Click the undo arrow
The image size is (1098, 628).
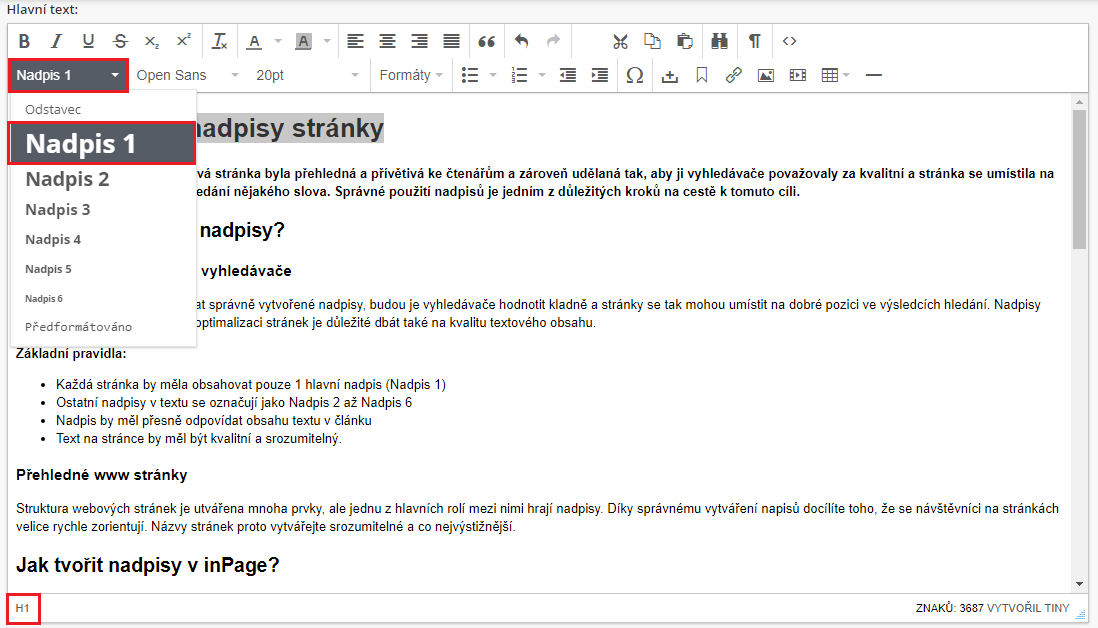(521, 41)
